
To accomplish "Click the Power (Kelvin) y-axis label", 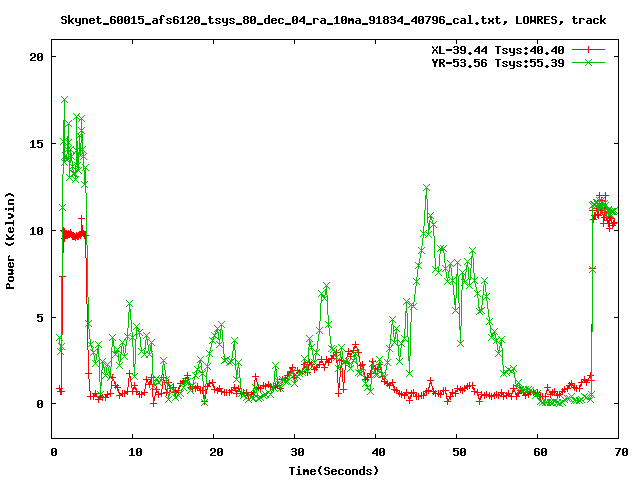I will (11, 242).
